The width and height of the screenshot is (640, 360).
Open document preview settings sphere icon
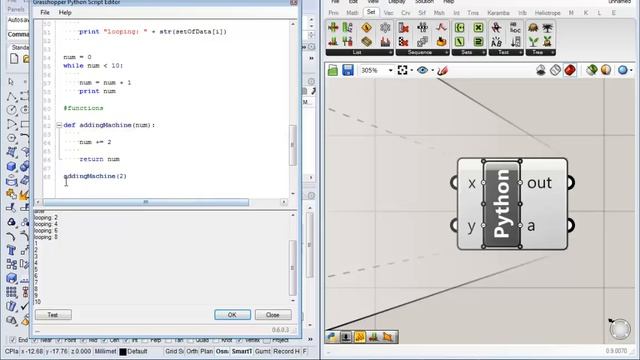606,70
